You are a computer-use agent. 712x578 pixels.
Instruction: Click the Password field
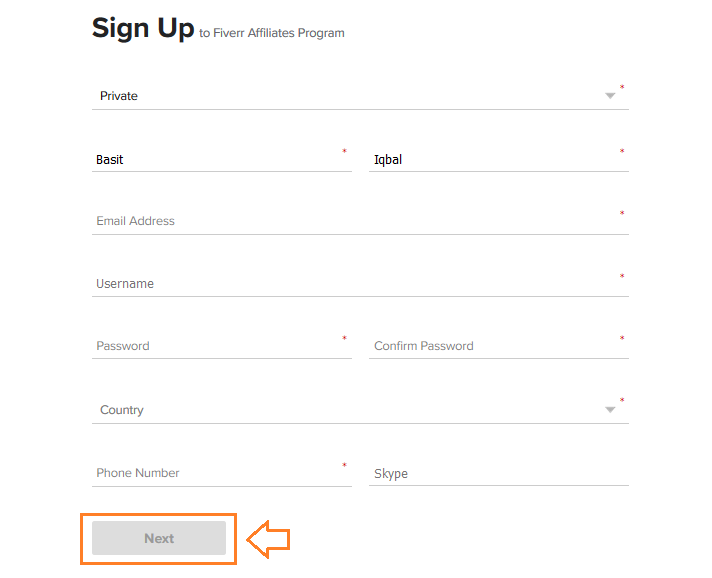tap(222, 346)
